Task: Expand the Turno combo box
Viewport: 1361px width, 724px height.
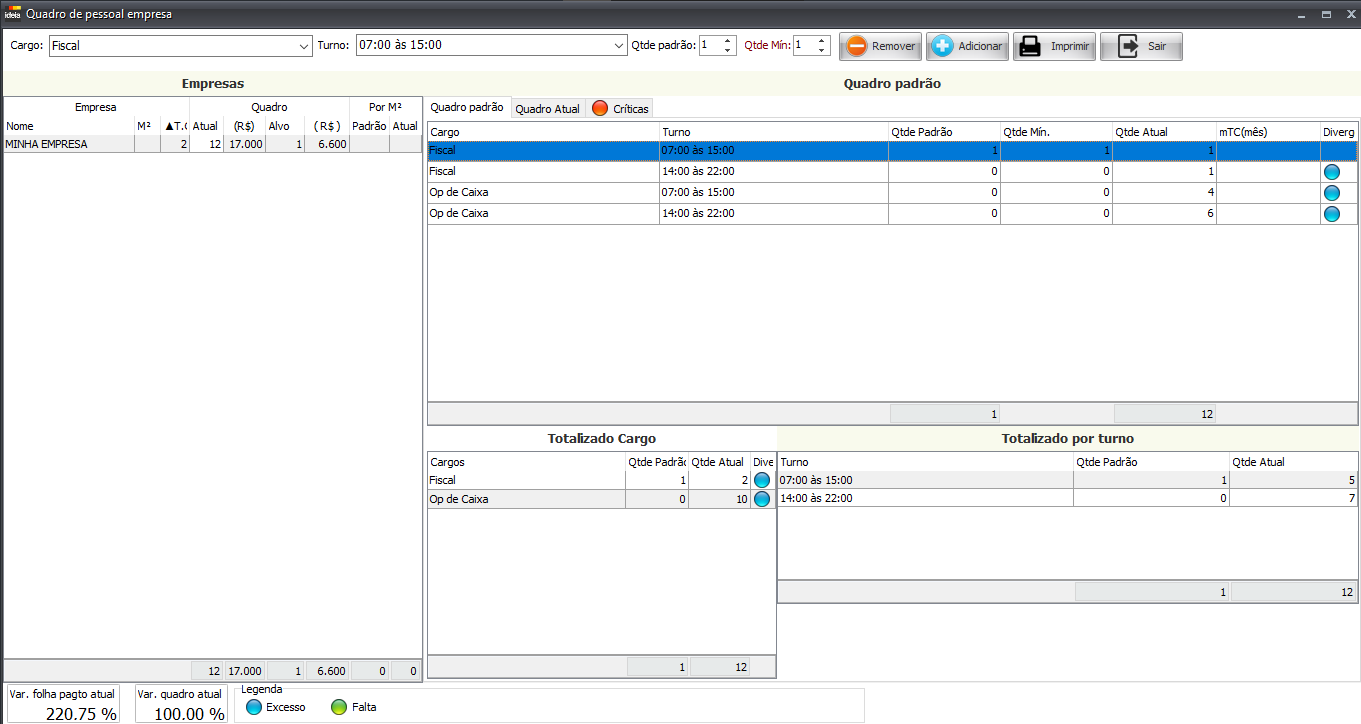Action: [619, 46]
